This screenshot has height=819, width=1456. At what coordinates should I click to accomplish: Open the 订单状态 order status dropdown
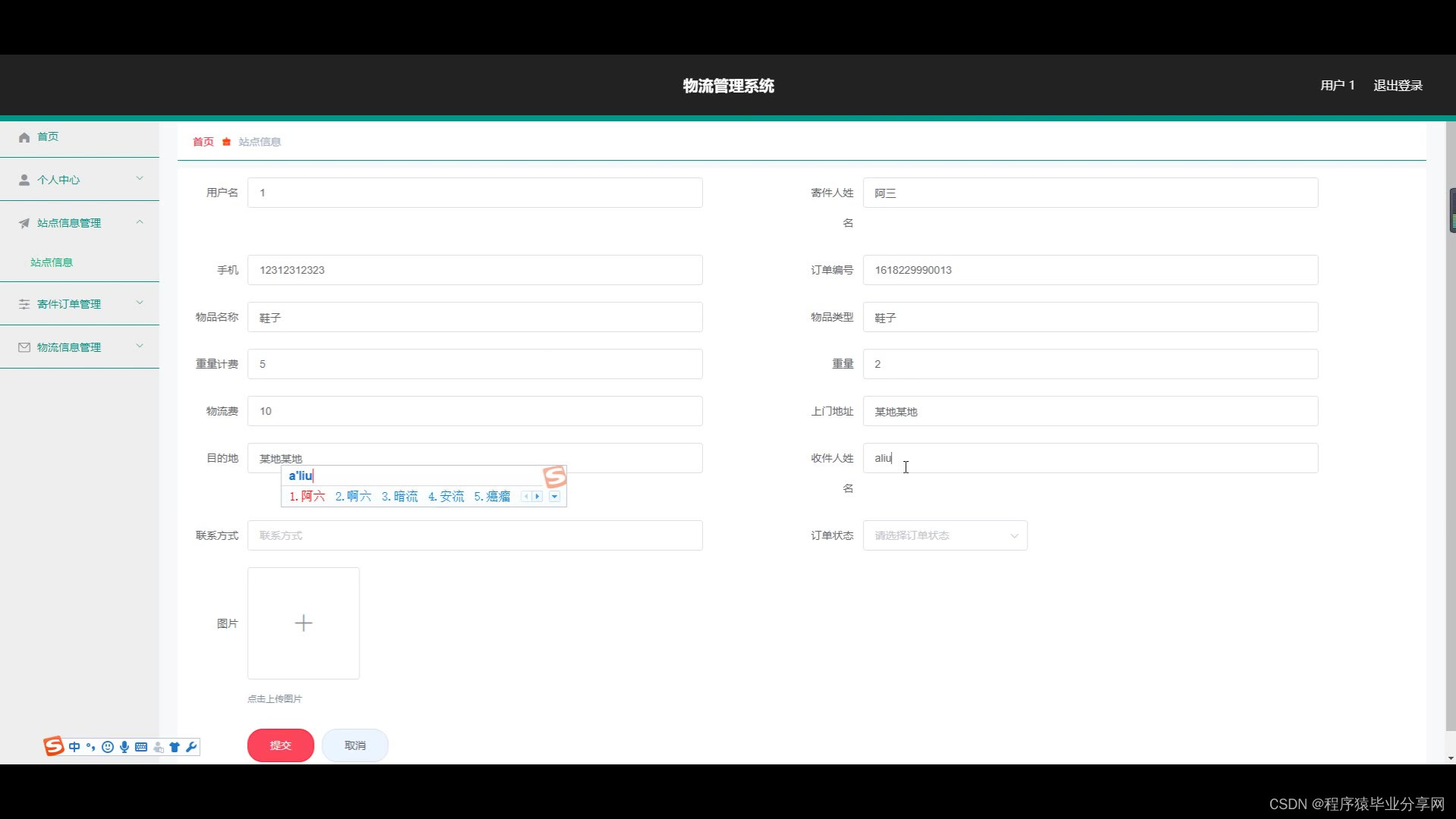[x=945, y=535]
